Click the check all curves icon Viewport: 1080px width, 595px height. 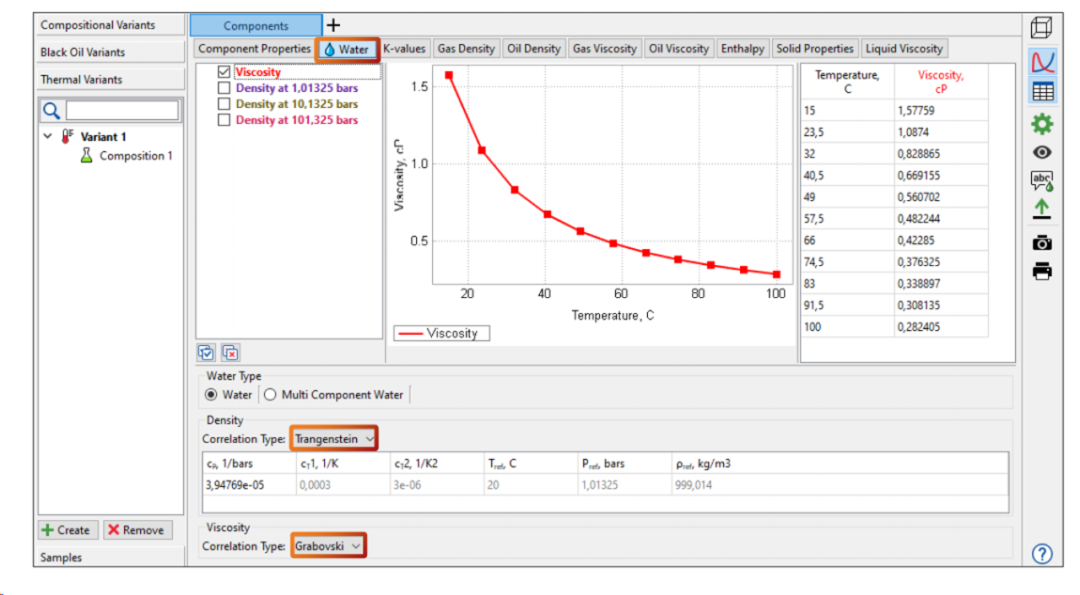coord(207,352)
